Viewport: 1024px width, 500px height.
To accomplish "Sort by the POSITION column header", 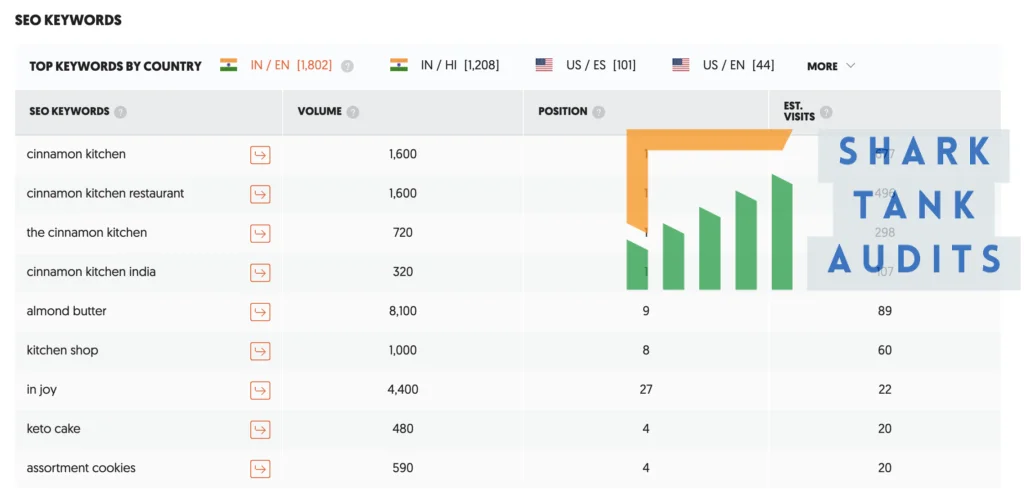I will [x=562, y=111].
